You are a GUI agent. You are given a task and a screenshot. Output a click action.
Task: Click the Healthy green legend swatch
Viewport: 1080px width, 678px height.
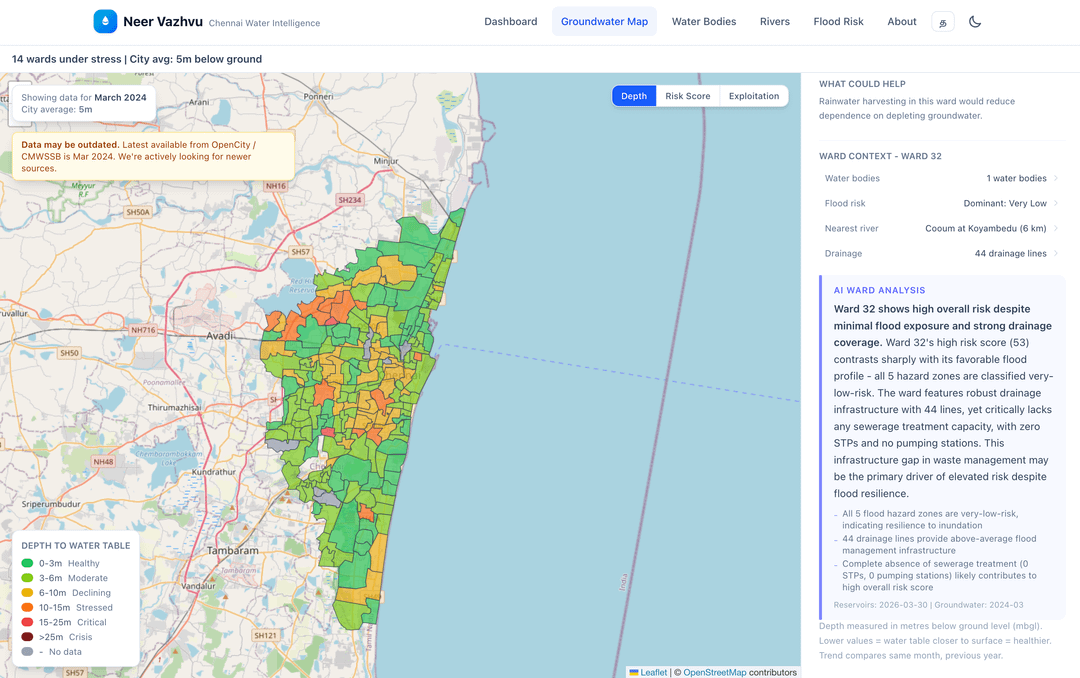(x=28, y=564)
